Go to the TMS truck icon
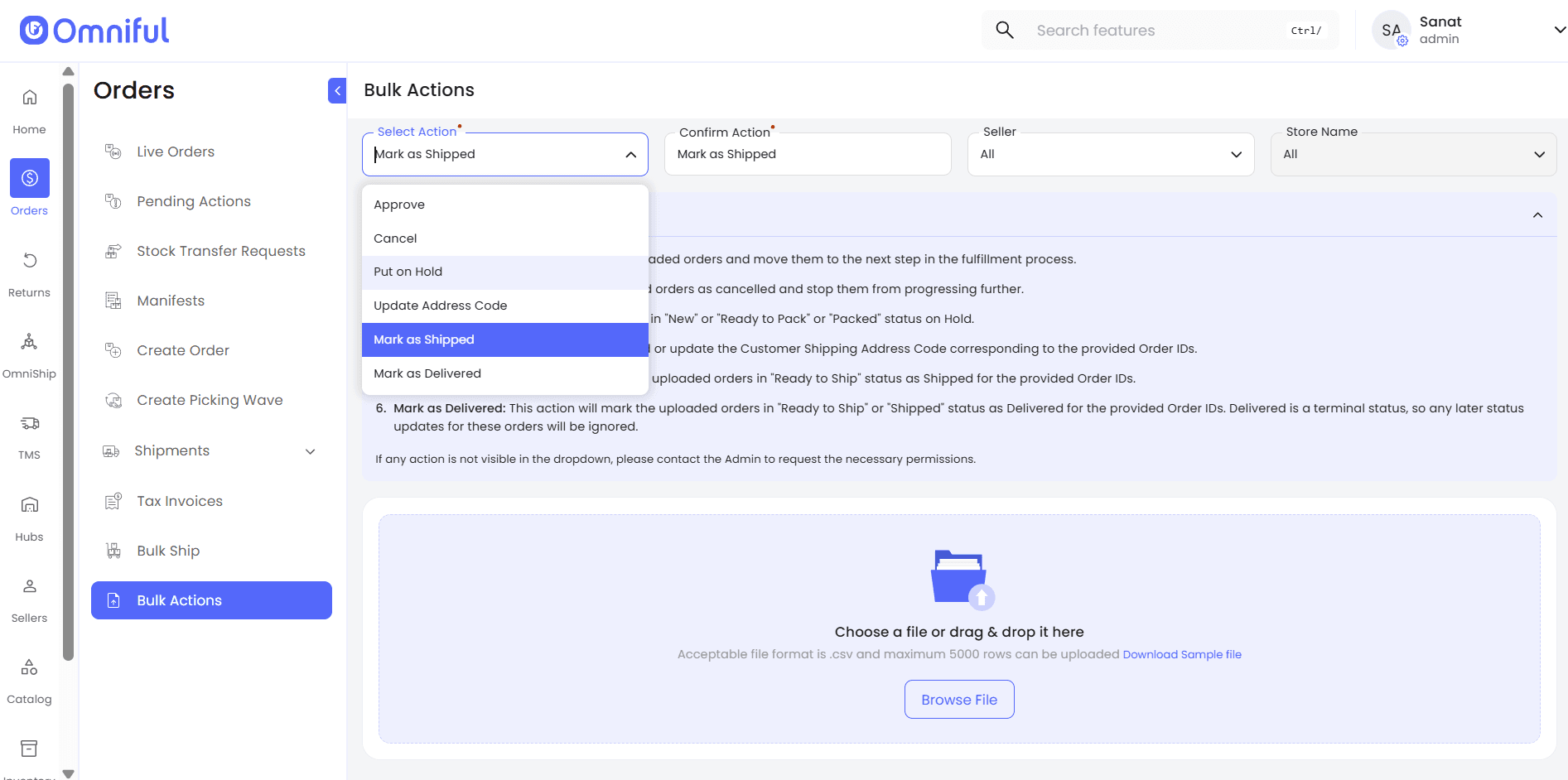Screen dimensions: 1568x780 pyautogui.click(x=30, y=423)
